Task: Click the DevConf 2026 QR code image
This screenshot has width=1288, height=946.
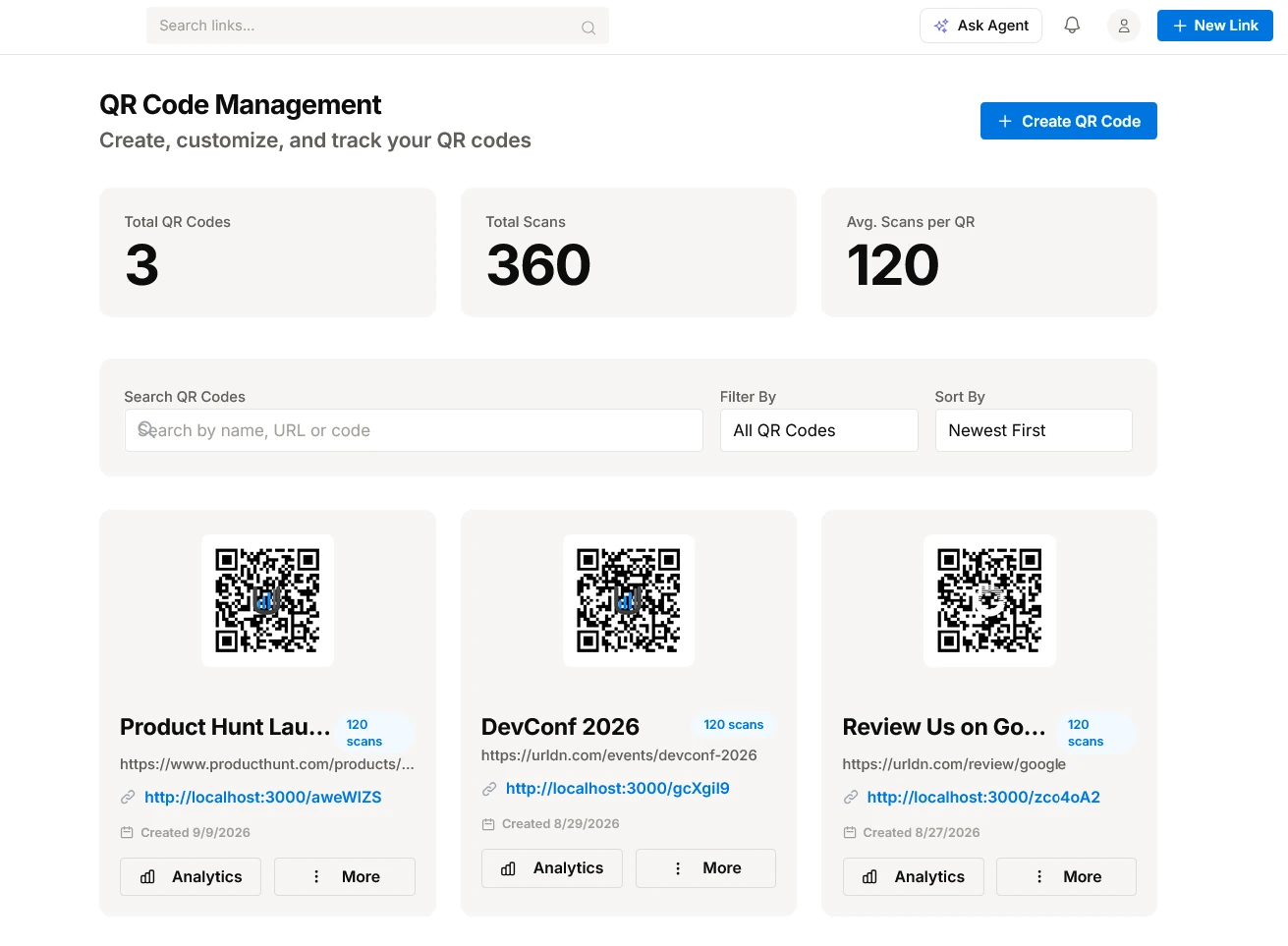Action: (x=629, y=600)
